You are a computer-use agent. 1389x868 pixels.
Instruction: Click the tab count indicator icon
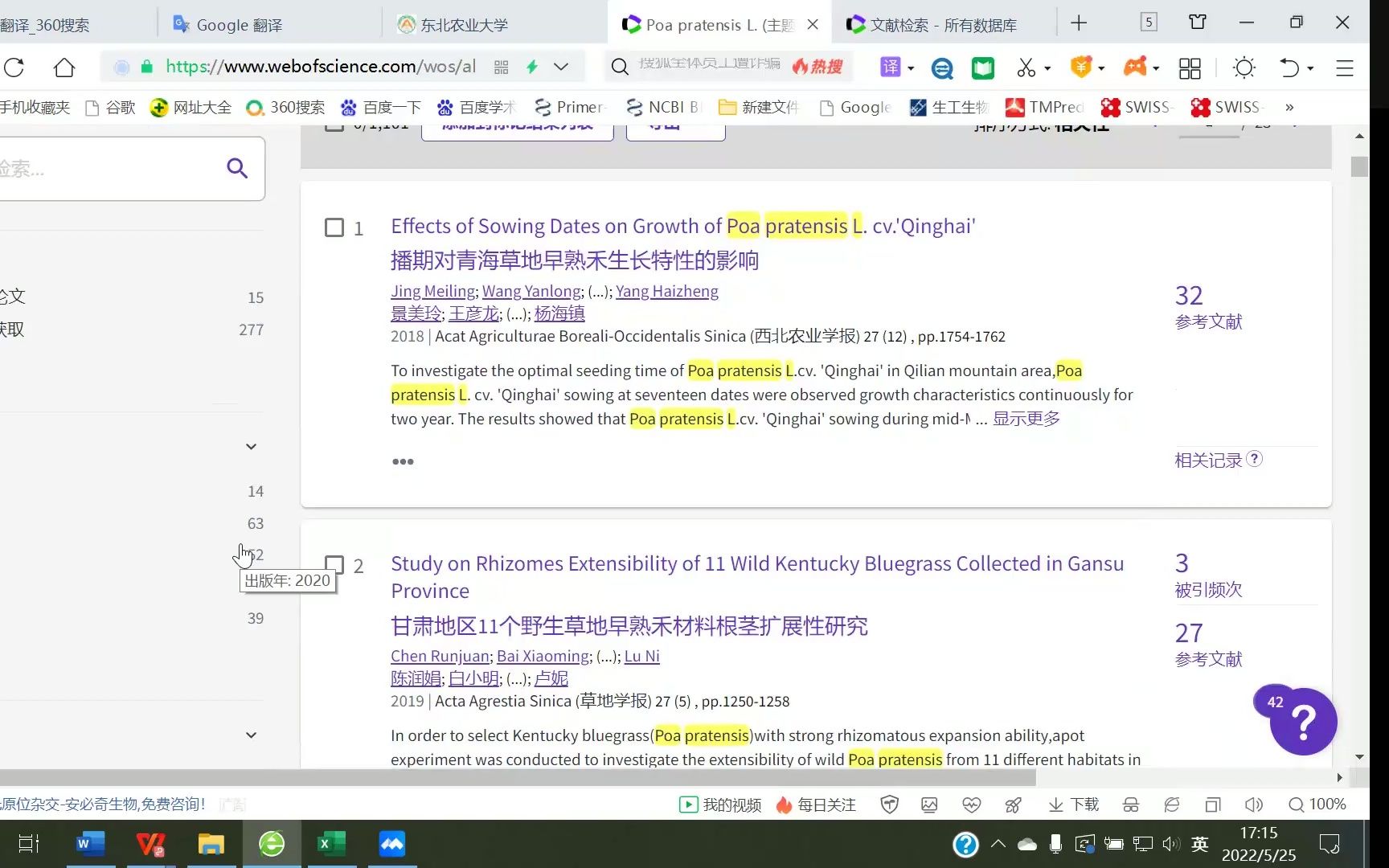point(1149,23)
